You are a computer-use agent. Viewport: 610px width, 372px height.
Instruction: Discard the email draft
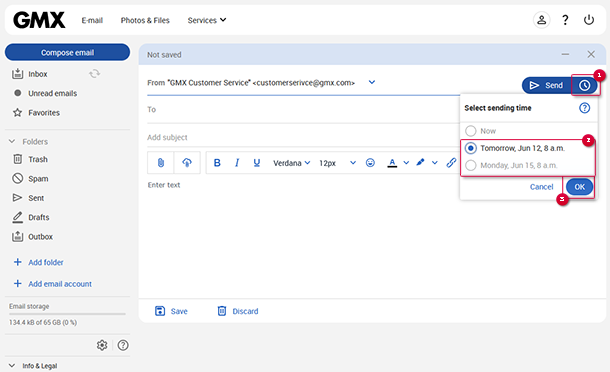click(x=238, y=311)
